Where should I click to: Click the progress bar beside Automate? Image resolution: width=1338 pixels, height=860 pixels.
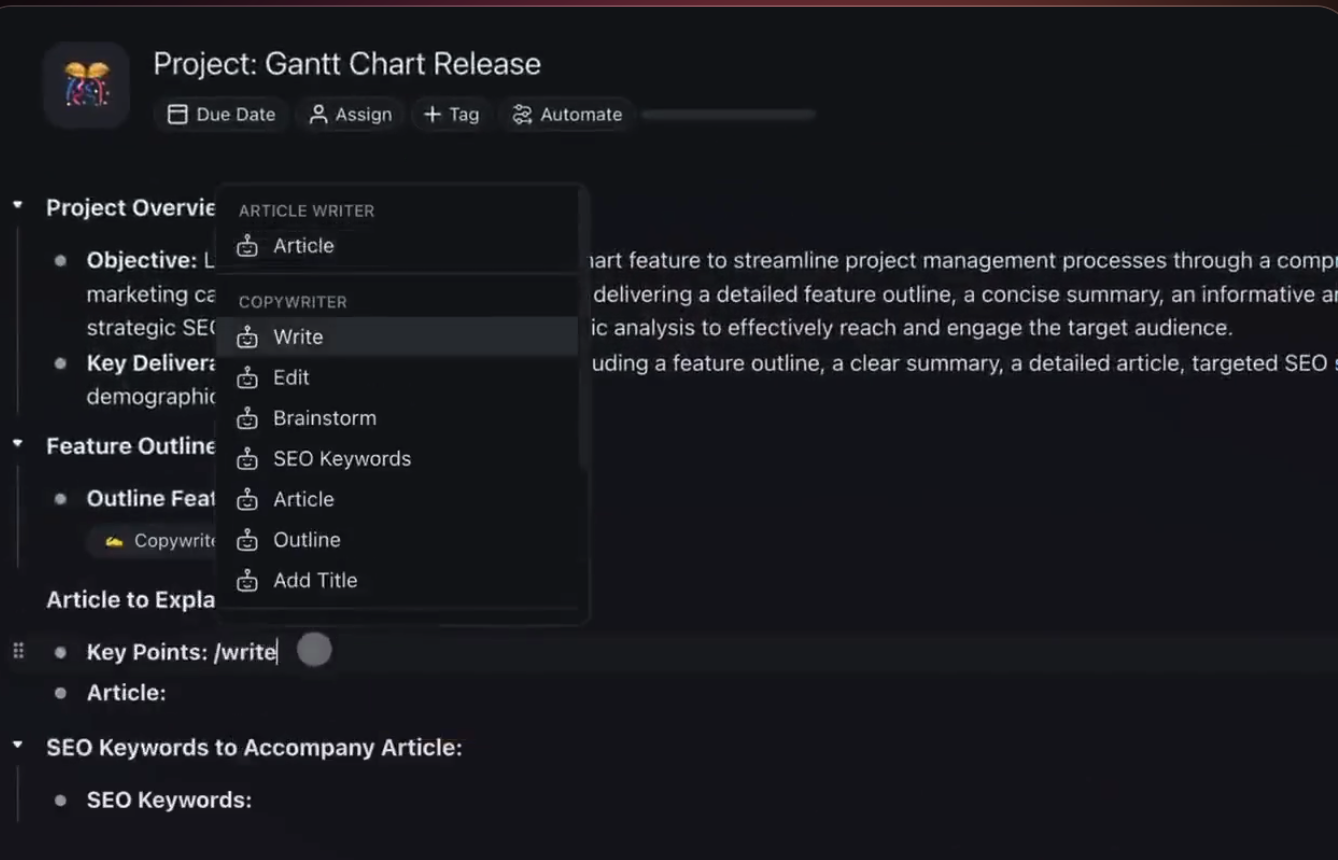click(728, 115)
